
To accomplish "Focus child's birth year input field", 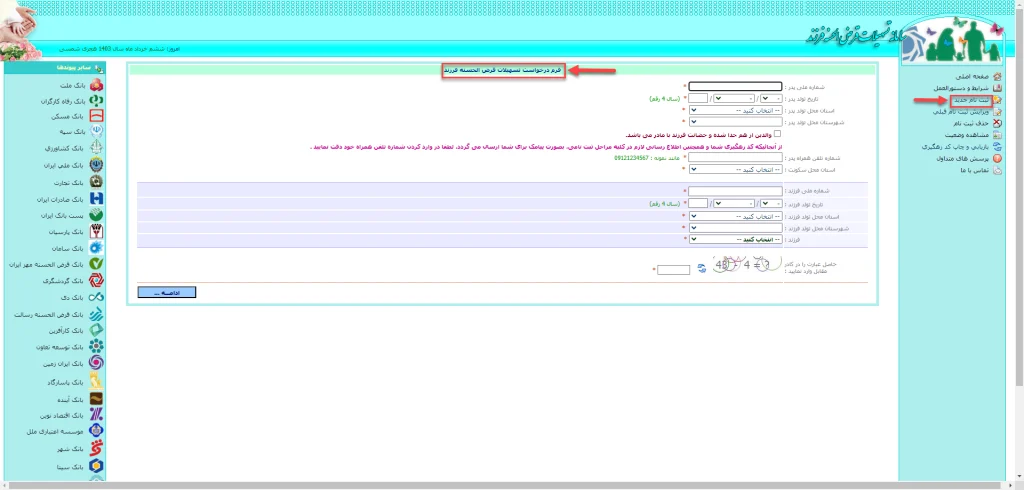I will click(x=698, y=203).
